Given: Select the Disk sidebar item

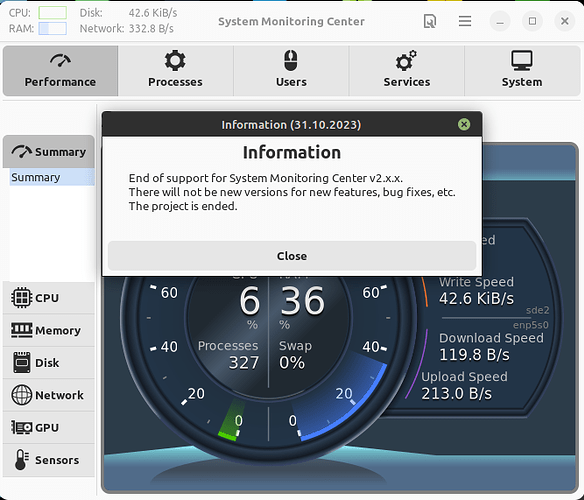Looking at the screenshot, I should pos(49,363).
